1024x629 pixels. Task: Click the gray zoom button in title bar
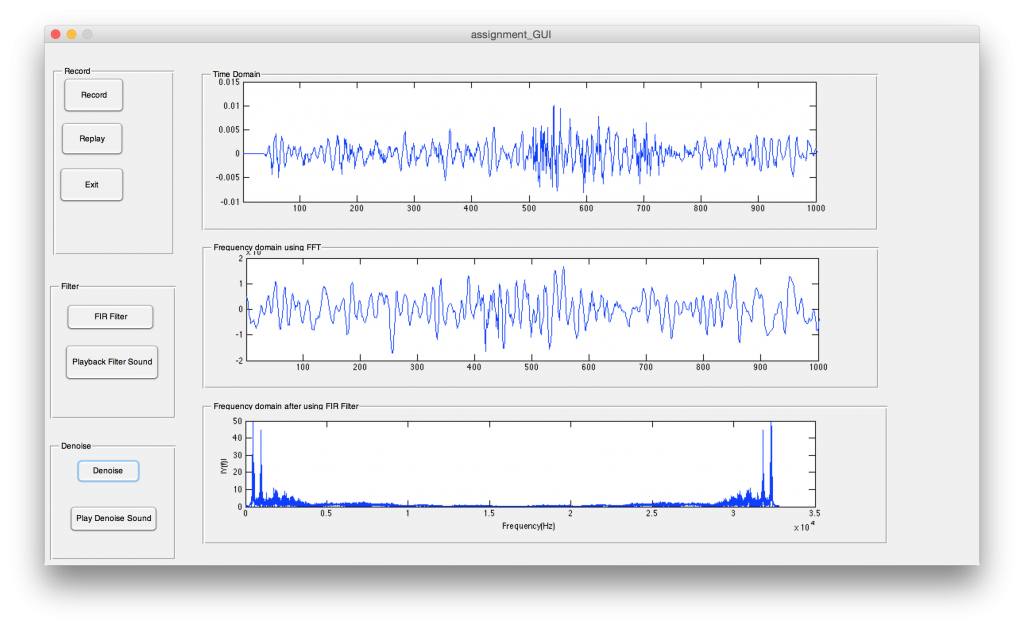click(87, 34)
